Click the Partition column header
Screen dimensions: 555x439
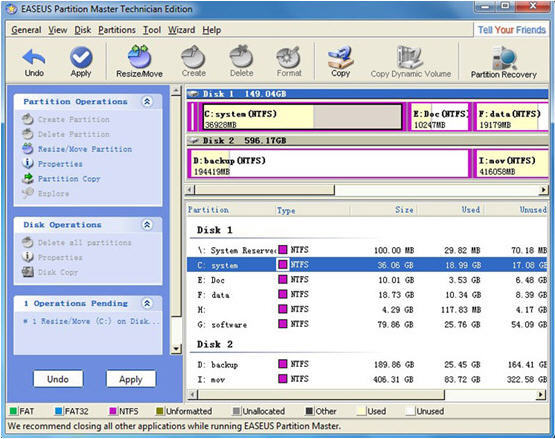point(230,210)
